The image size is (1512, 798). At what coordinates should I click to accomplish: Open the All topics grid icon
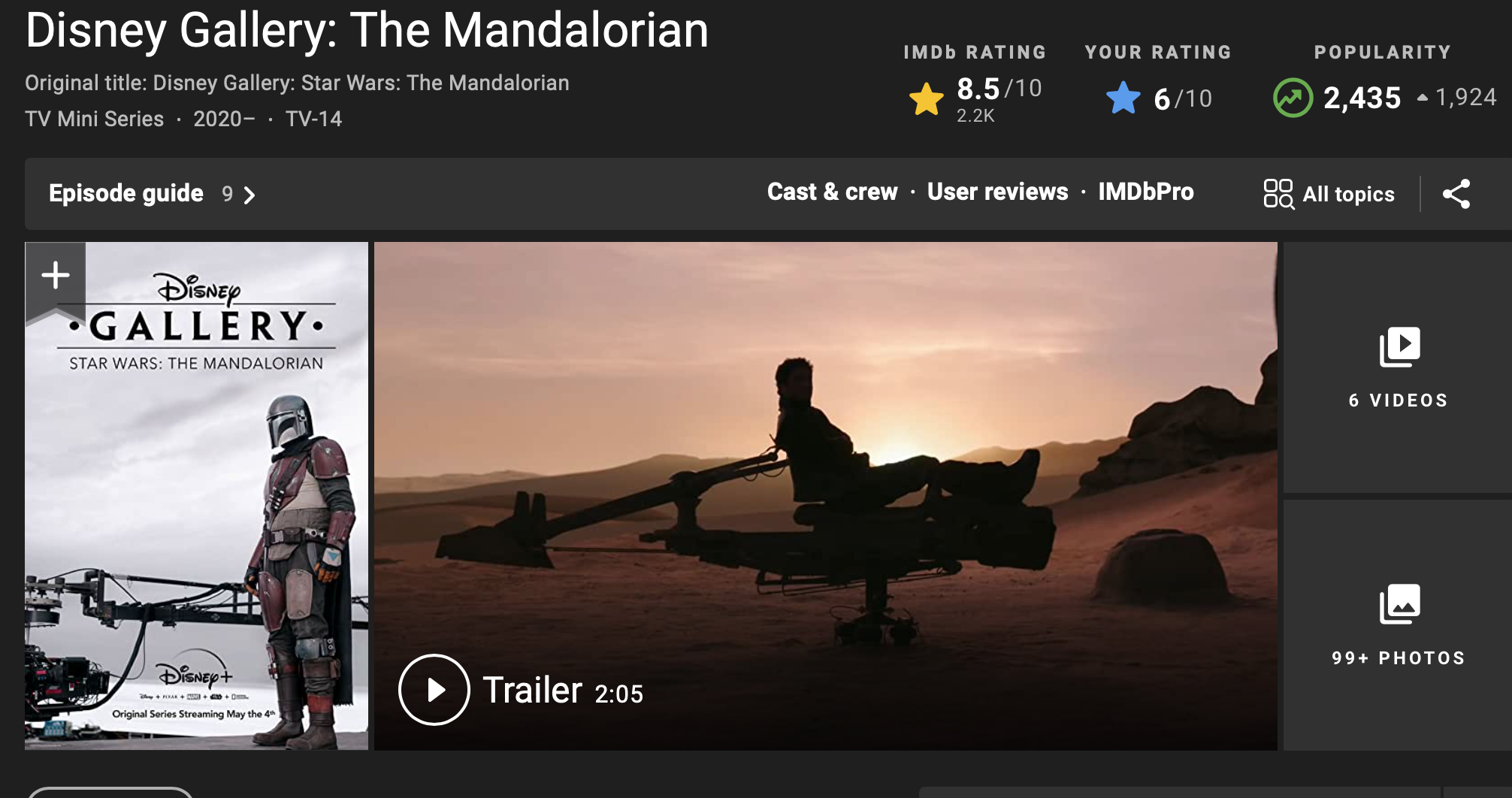[1278, 194]
